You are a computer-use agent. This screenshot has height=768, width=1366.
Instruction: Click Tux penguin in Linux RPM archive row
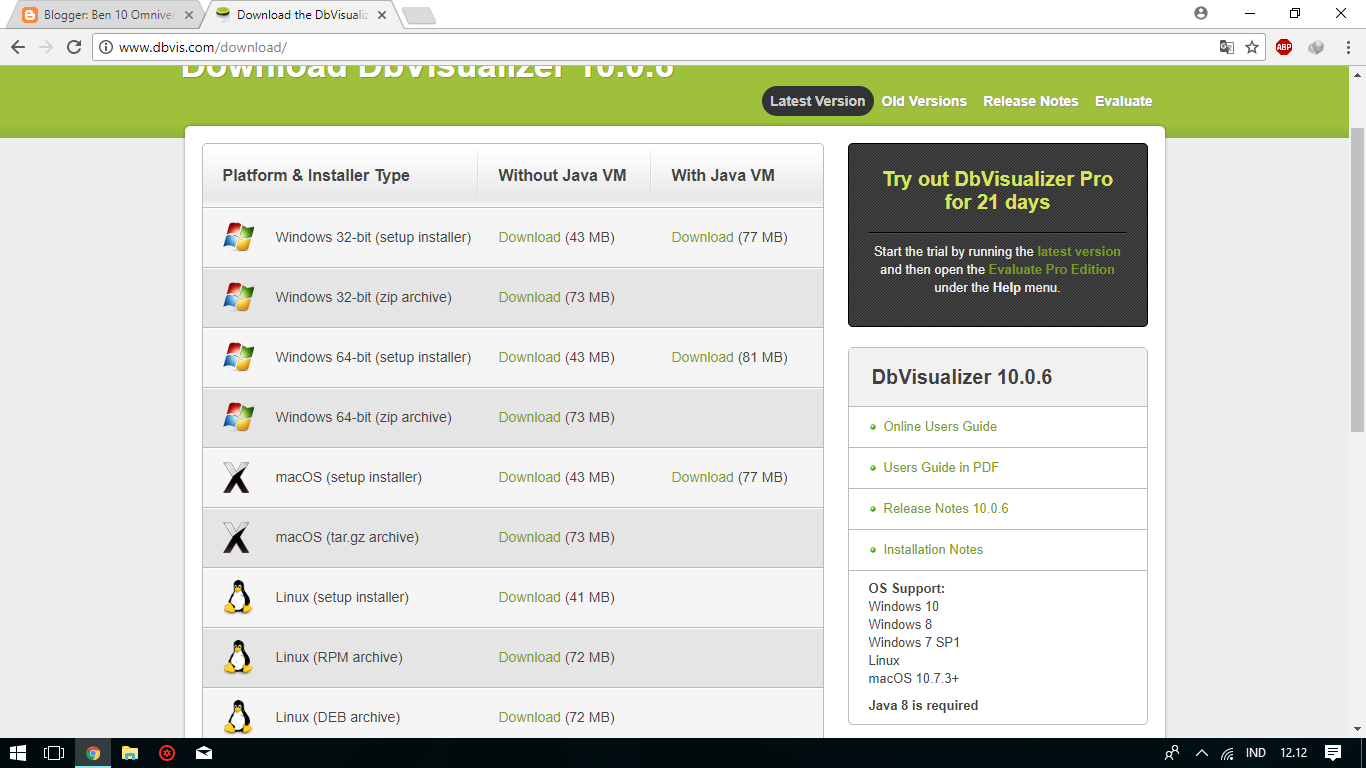coord(237,657)
